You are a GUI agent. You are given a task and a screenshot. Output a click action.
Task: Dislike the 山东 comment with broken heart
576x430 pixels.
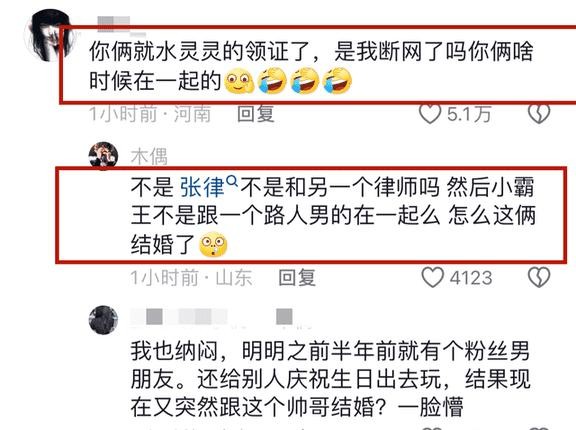[x=539, y=277]
